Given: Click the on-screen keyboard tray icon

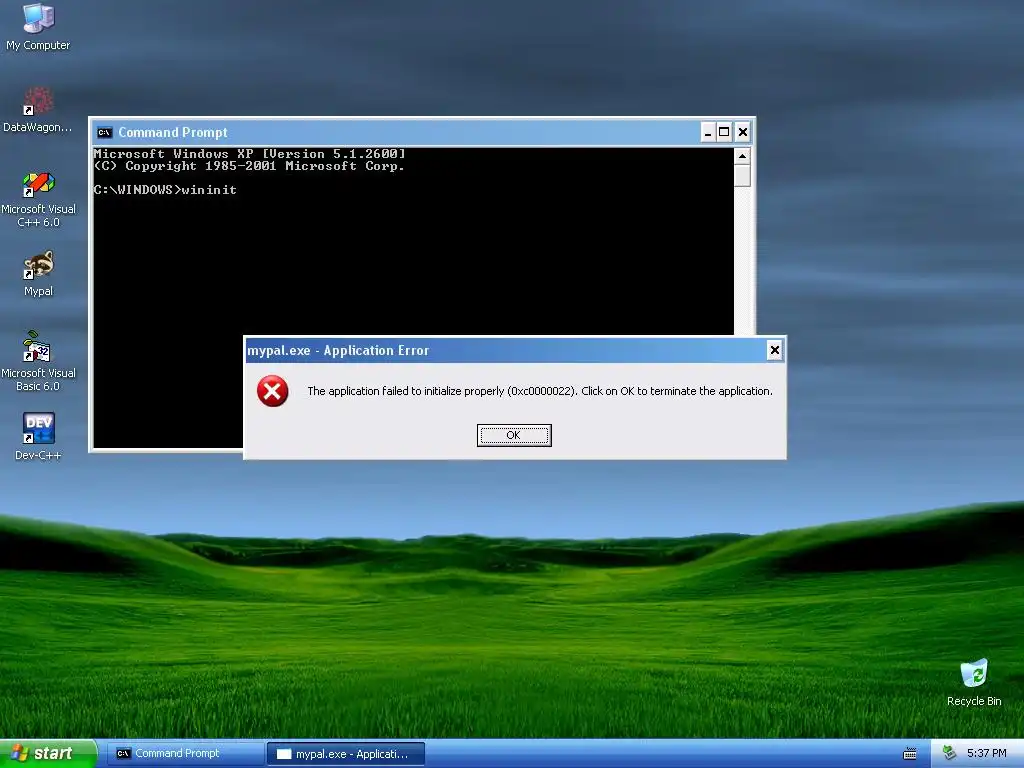Looking at the screenshot, I should point(909,754).
